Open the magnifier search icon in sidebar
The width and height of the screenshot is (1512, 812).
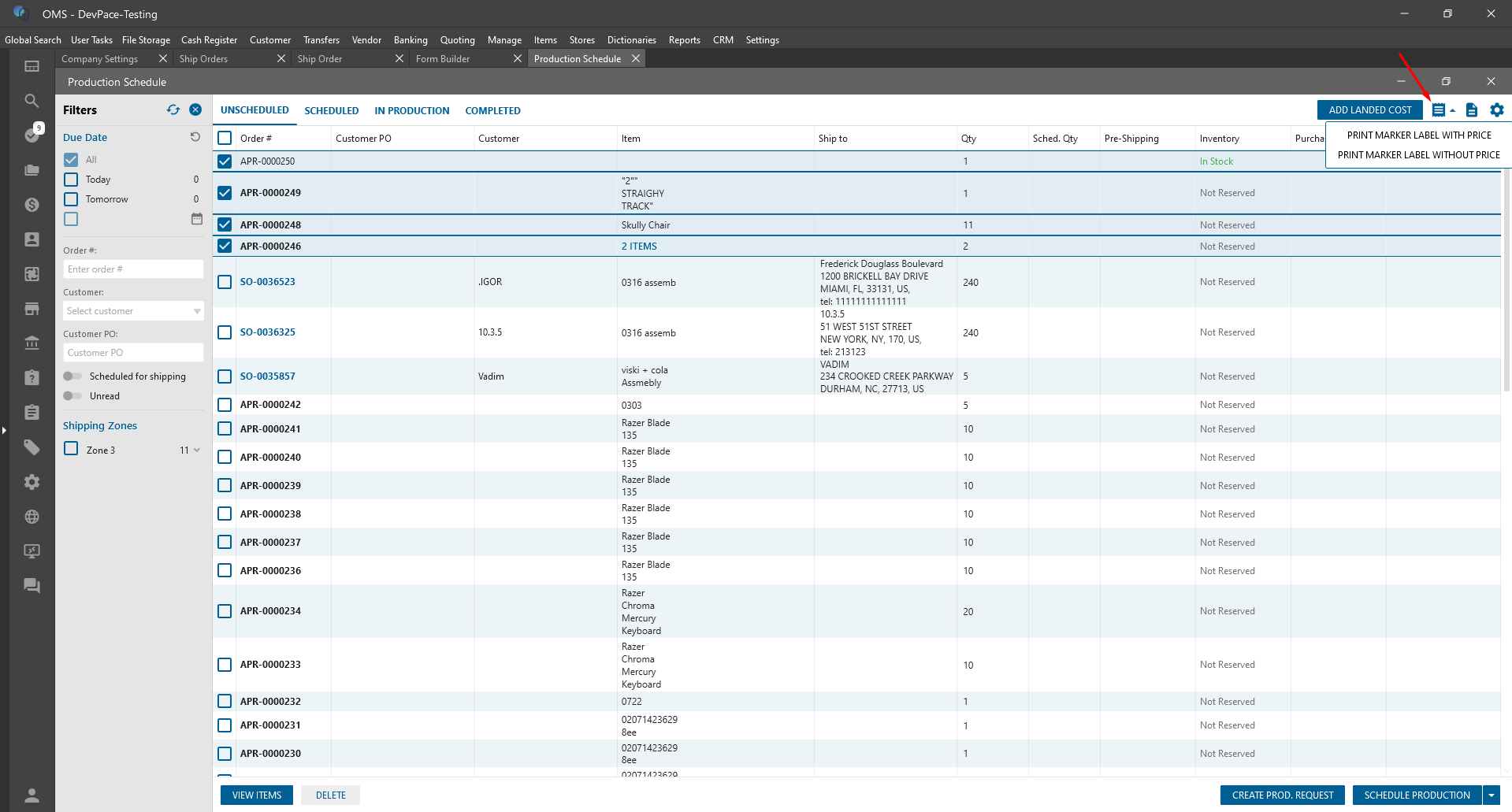click(x=32, y=101)
